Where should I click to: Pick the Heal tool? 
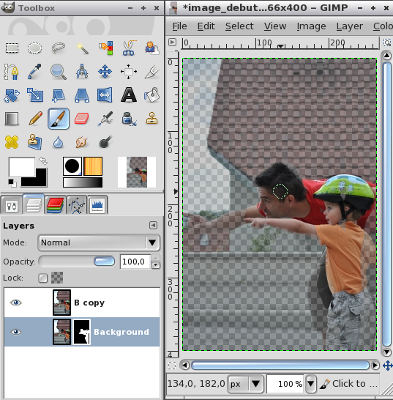pyautogui.click(x=12, y=142)
